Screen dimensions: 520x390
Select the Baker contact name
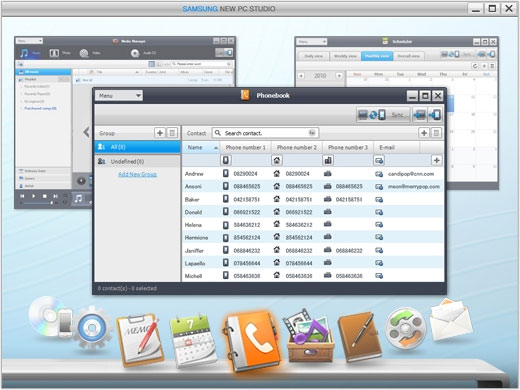click(192, 199)
